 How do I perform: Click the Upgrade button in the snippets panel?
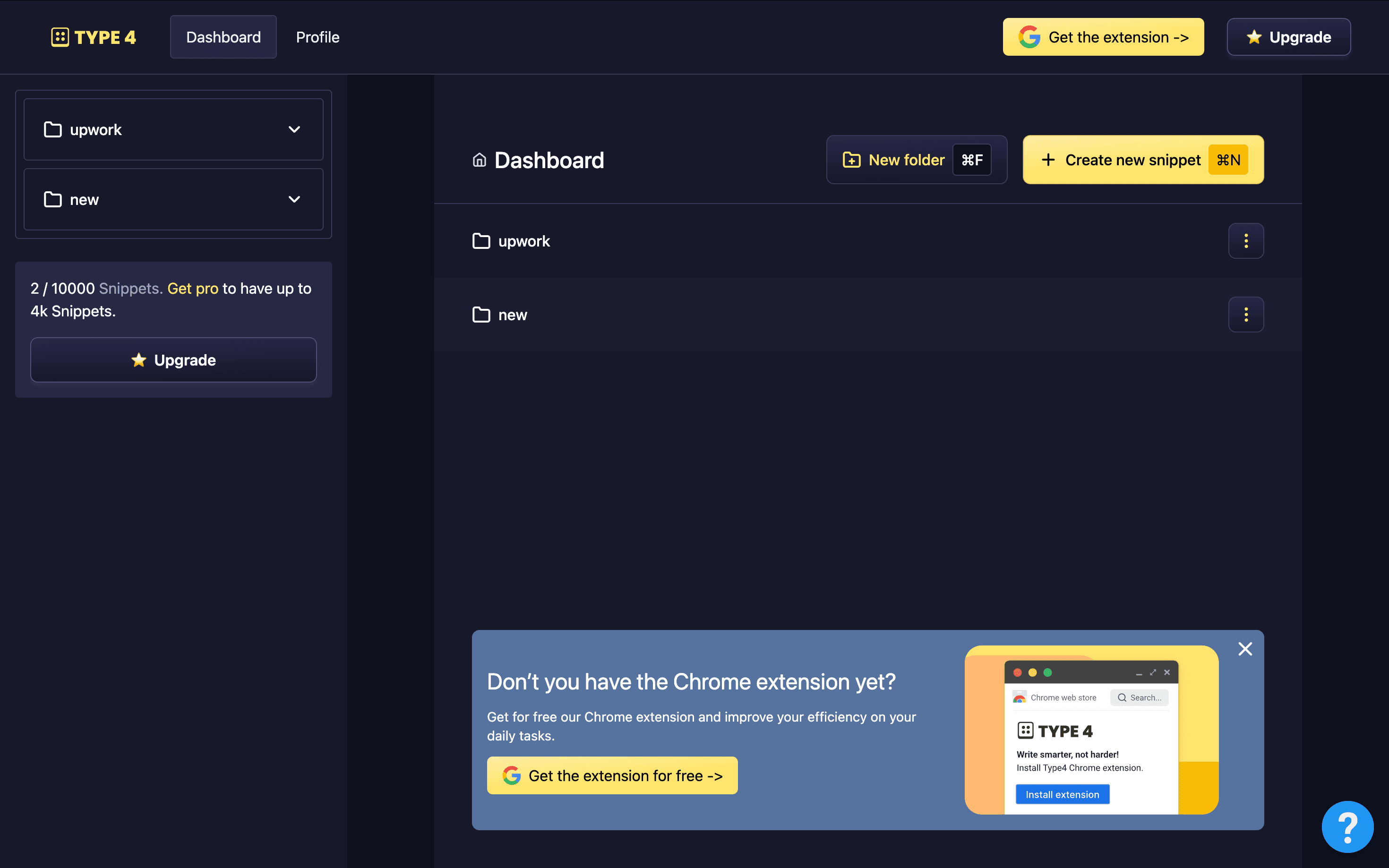click(173, 360)
